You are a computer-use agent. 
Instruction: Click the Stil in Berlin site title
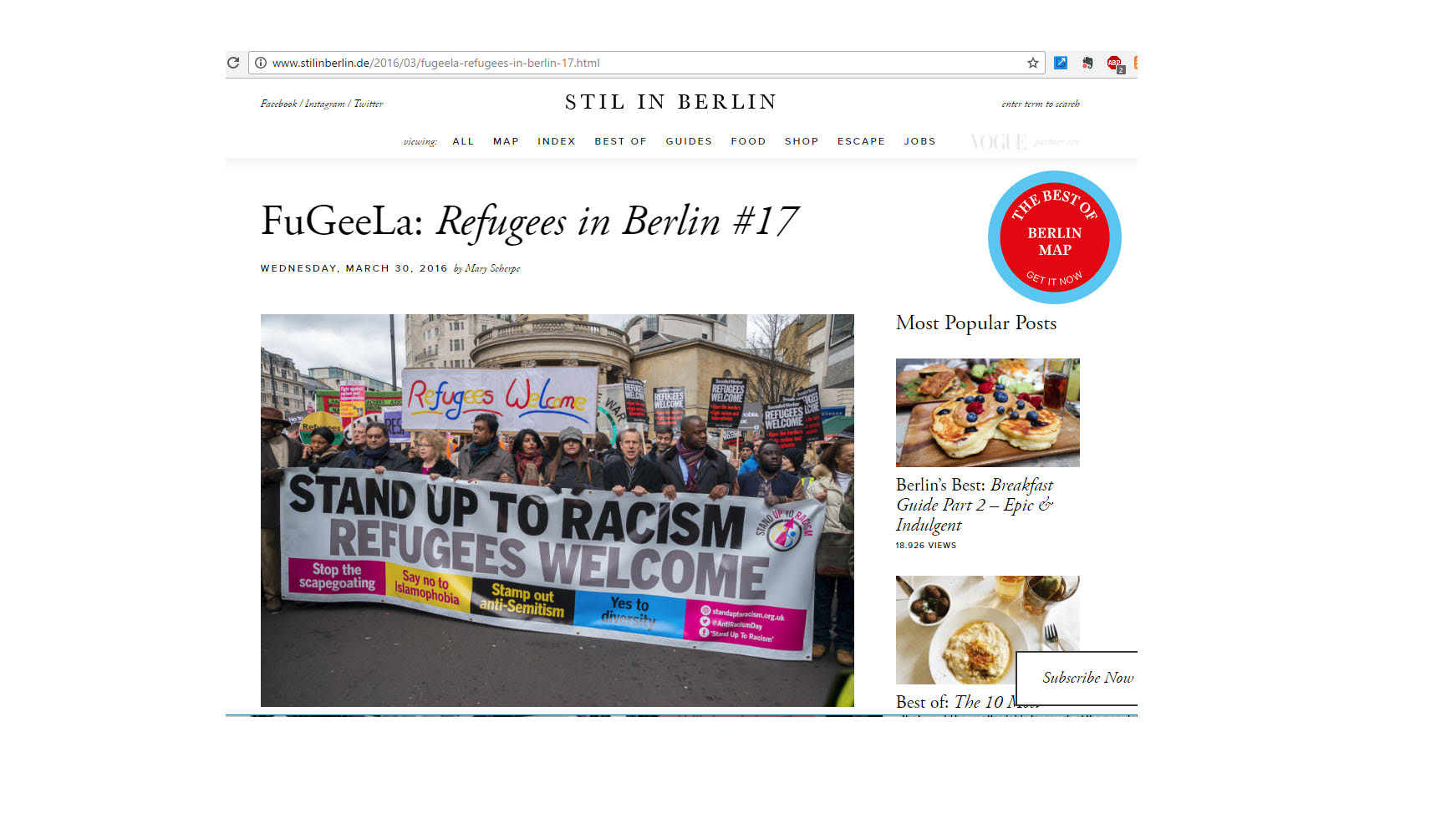(x=671, y=102)
